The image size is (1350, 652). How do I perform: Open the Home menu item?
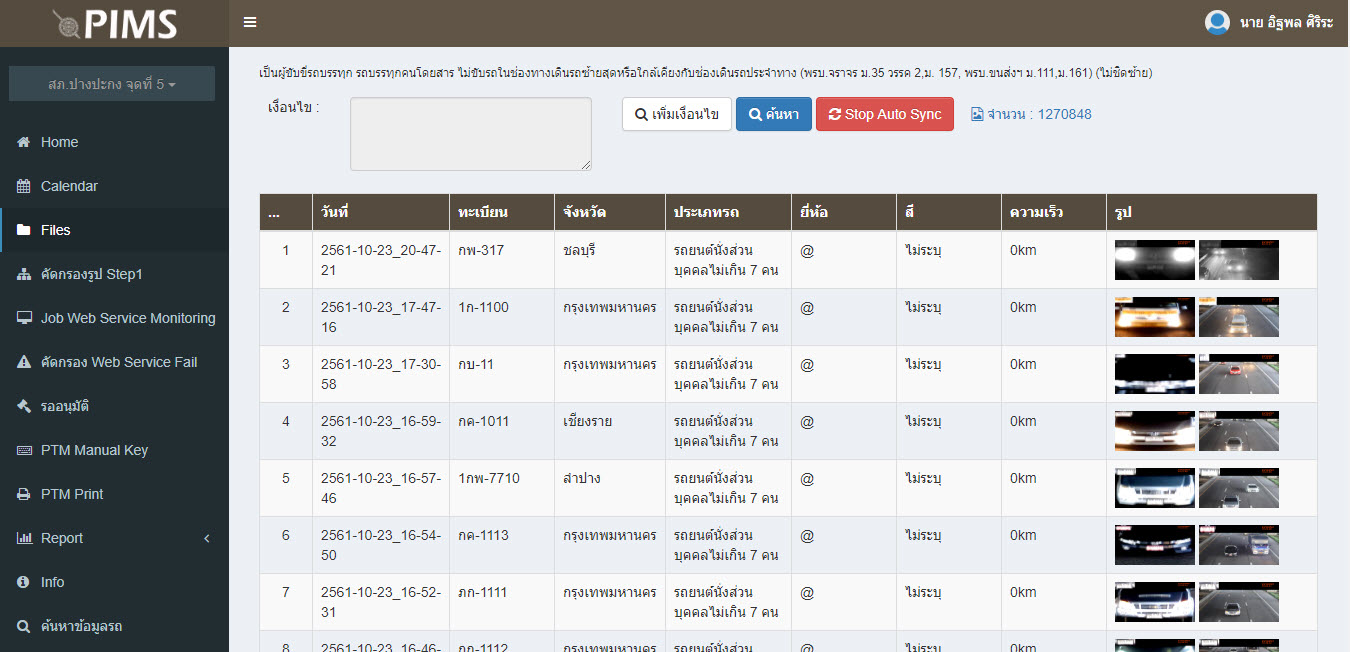pos(114,142)
